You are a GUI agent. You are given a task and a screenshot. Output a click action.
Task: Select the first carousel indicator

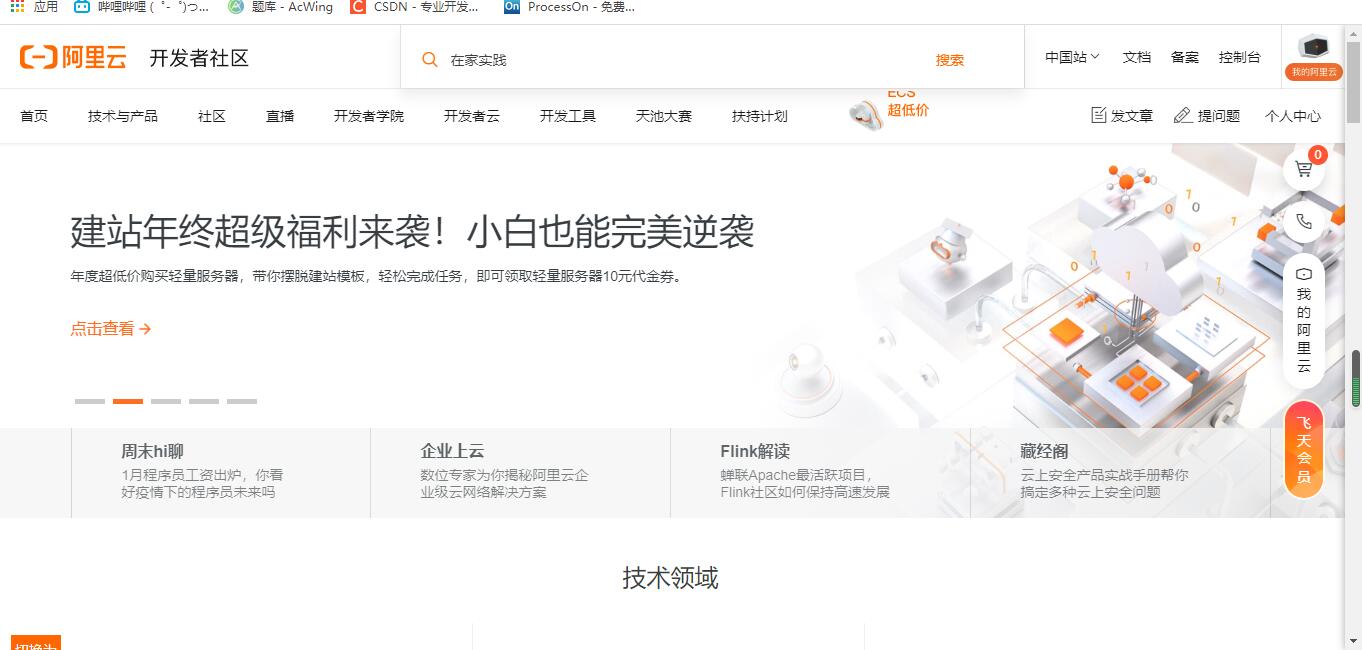click(90, 401)
